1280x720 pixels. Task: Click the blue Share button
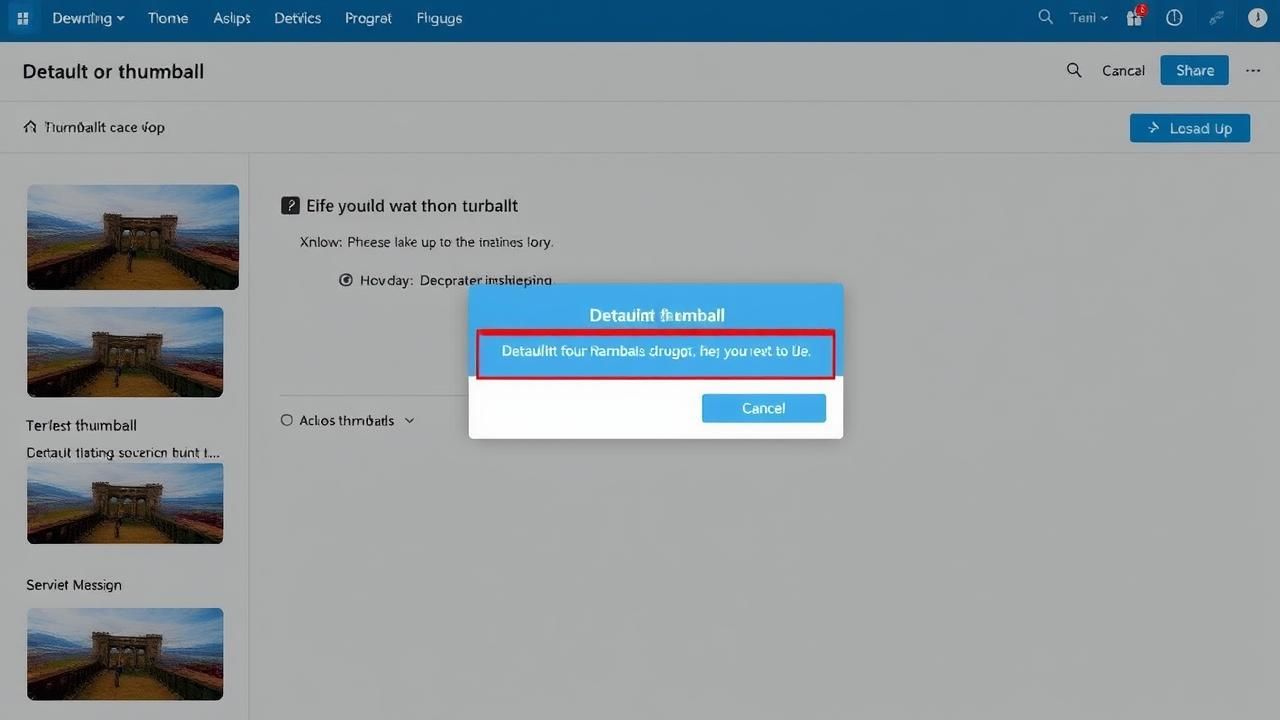coord(1194,70)
